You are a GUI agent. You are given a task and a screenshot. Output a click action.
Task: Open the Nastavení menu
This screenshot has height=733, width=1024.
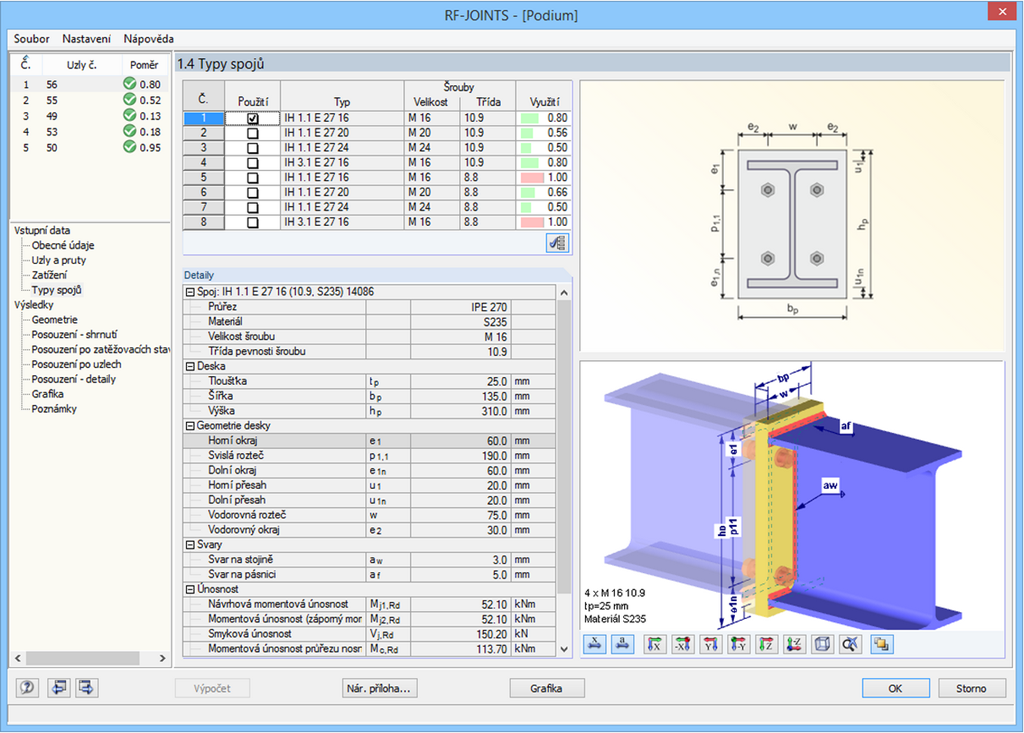[x=86, y=39]
